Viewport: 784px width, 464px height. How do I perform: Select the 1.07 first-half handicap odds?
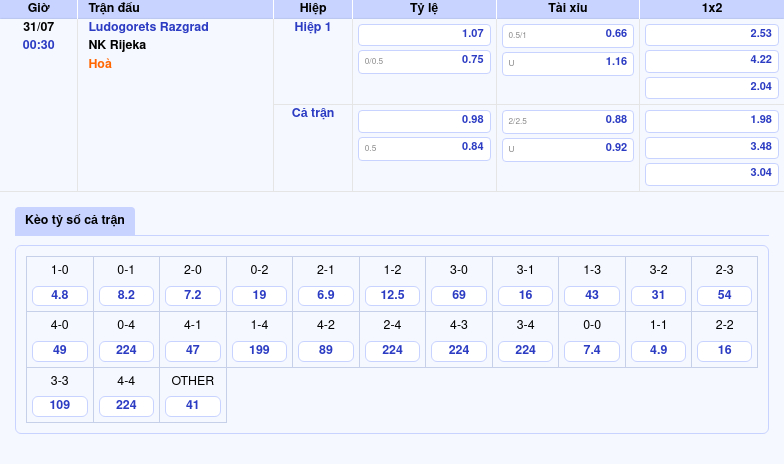pos(424,34)
